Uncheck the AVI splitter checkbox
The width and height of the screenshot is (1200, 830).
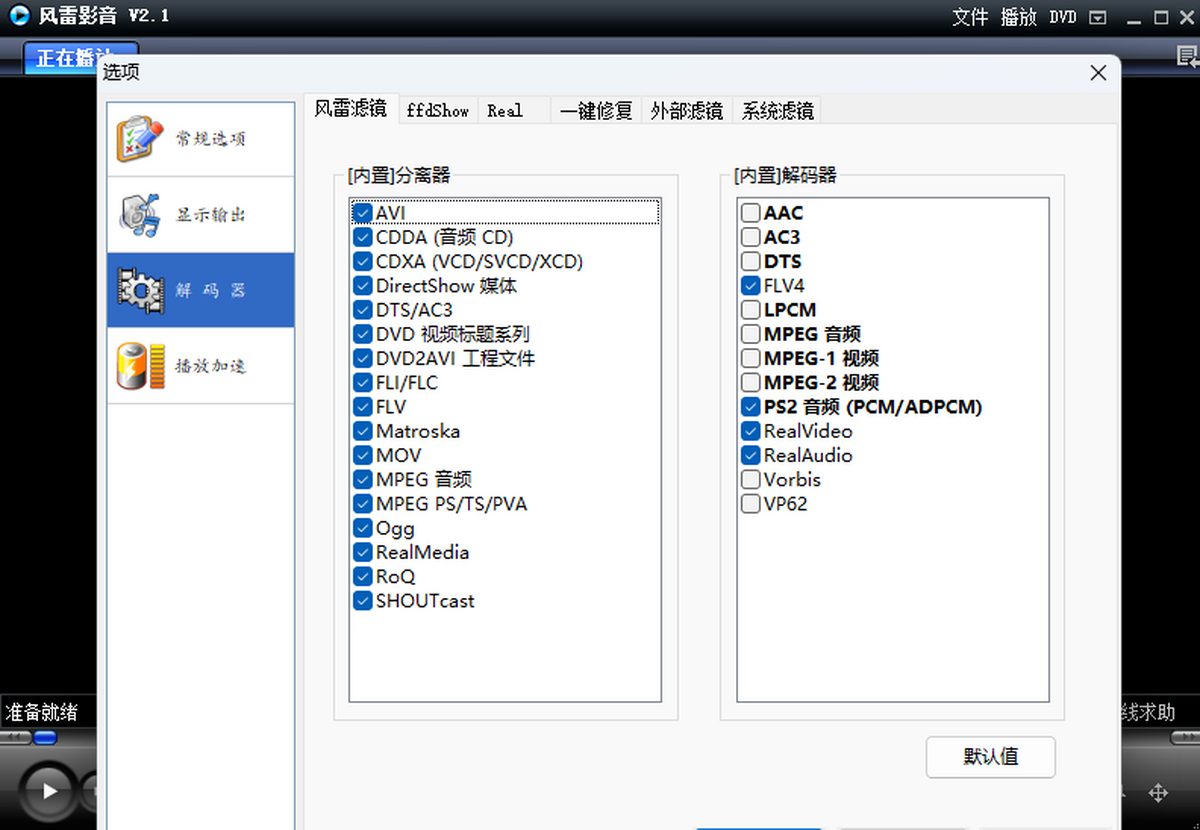coord(362,213)
